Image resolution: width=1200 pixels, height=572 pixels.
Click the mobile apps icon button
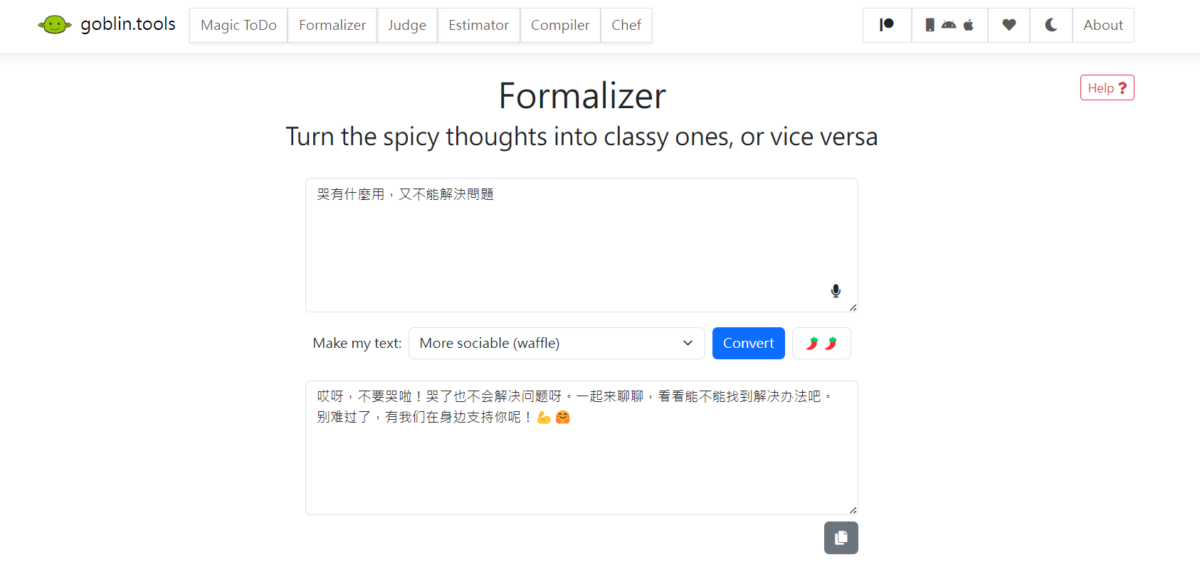point(949,25)
